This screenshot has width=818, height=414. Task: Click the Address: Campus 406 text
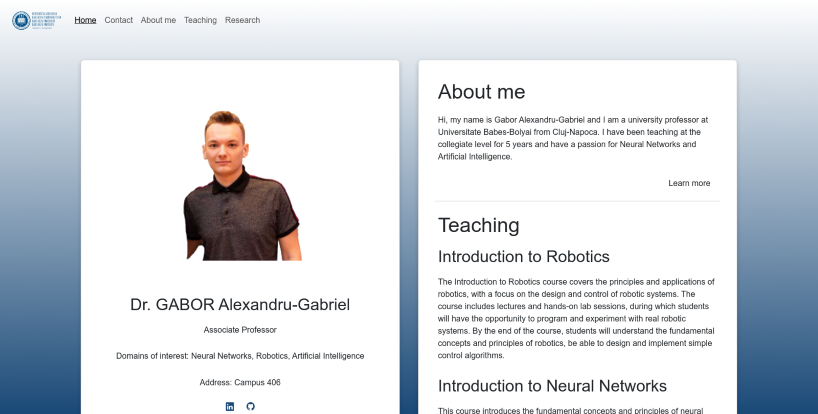pos(240,383)
